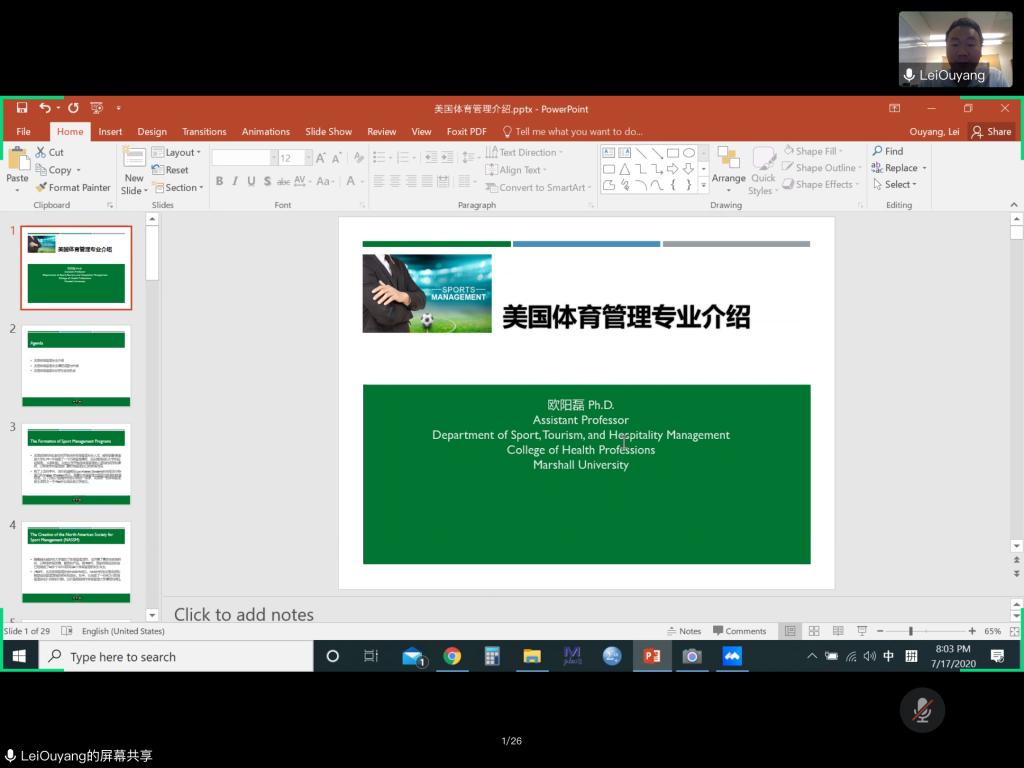Expand the Layout dropdown
This screenshot has width=1024, height=768.
point(177,153)
